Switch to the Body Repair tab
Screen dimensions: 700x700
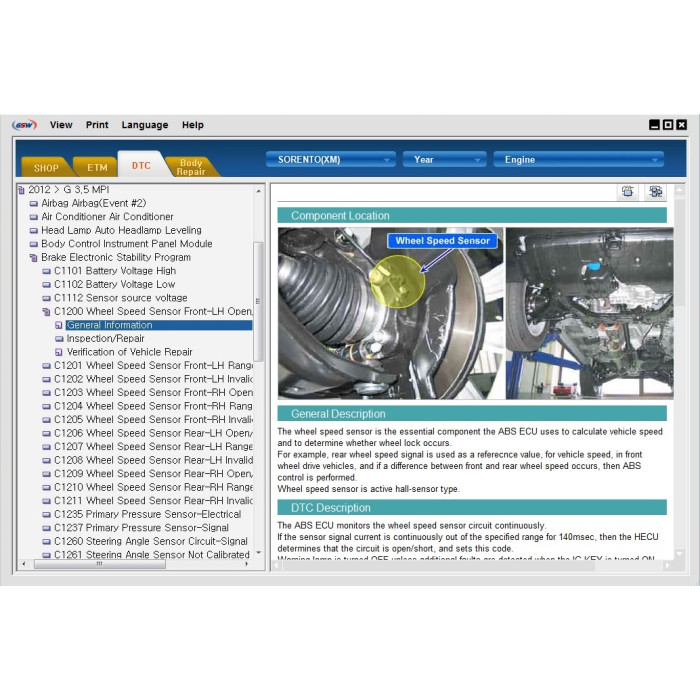(x=191, y=167)
